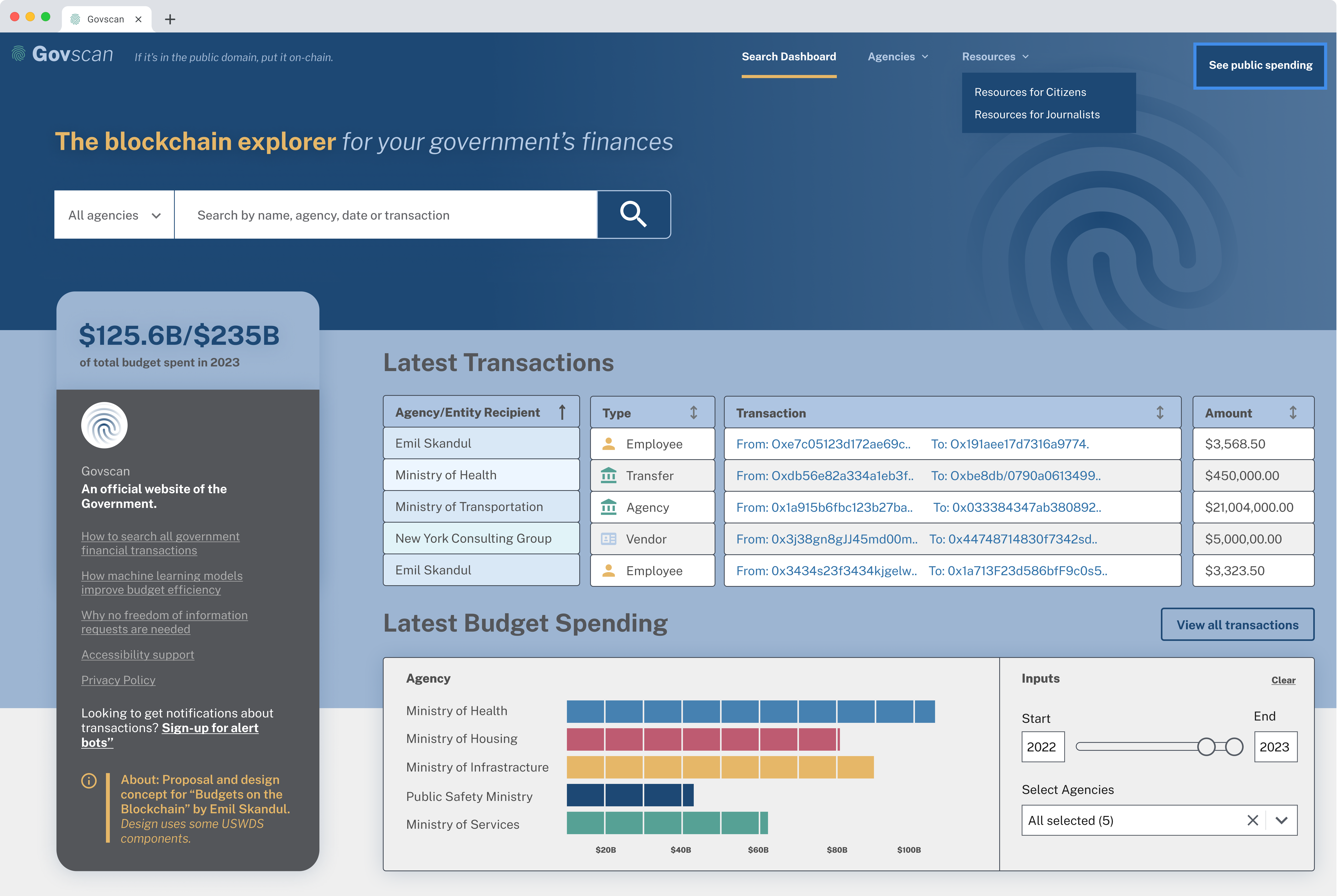The width and height of the screenshot is (1338, 896).
Task: Click the search by name input field
Action: coord(386,215)
